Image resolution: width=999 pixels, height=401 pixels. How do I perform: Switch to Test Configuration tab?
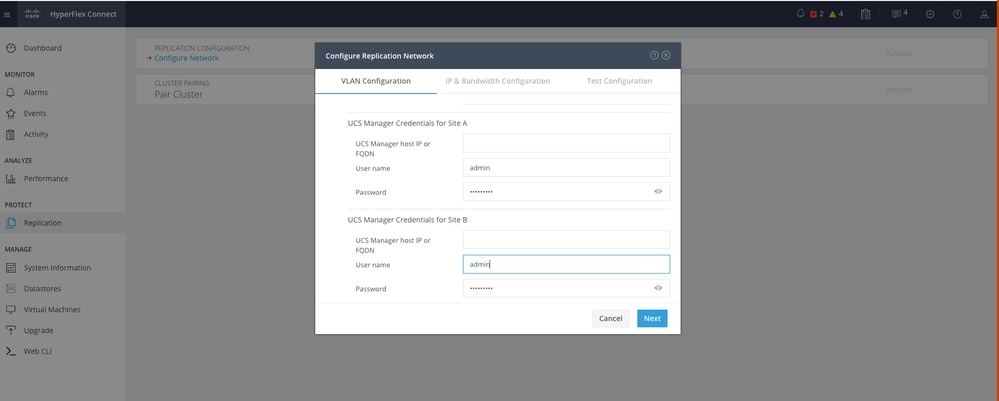tap(619, 81)
